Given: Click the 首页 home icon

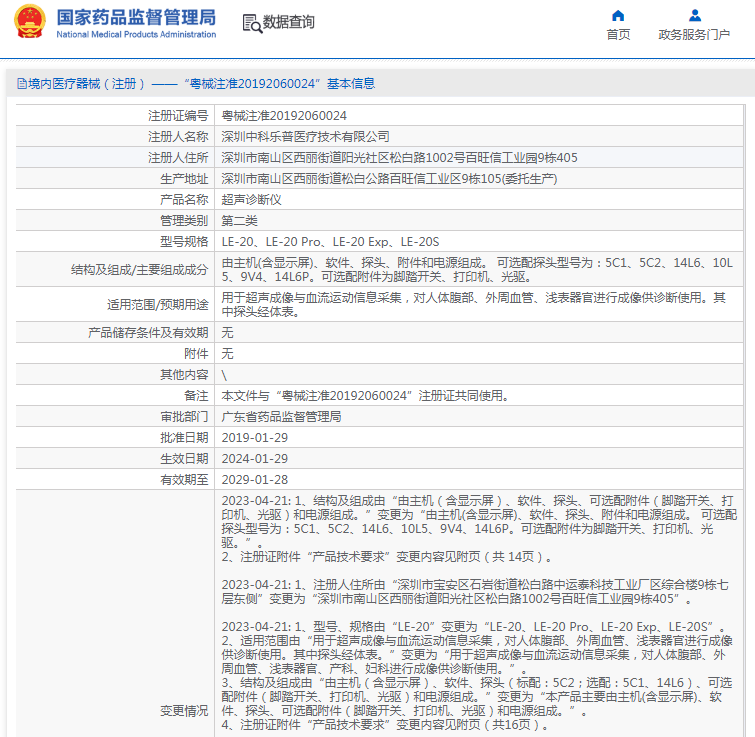Looking at the screenshot, I should (x=618, y=15).
